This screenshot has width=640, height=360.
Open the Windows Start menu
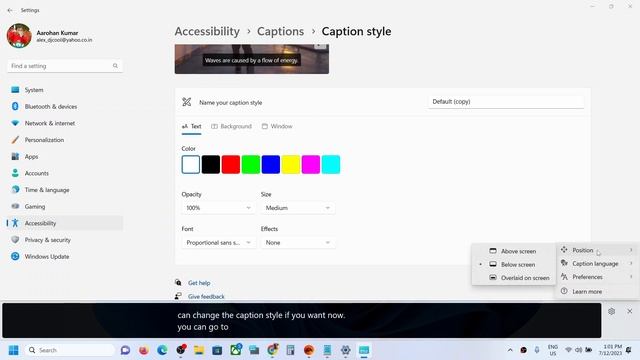pyautogui.click(x=13, y=350)
